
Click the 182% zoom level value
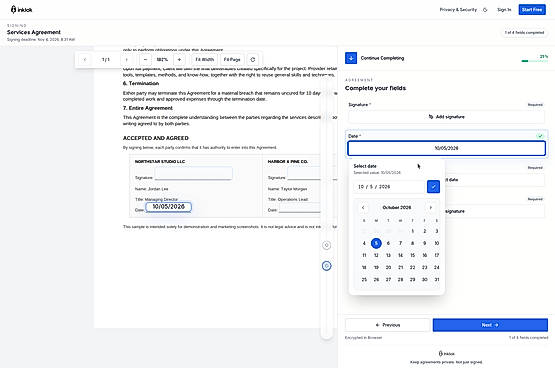pyautogui.click(x=162, y=59)
